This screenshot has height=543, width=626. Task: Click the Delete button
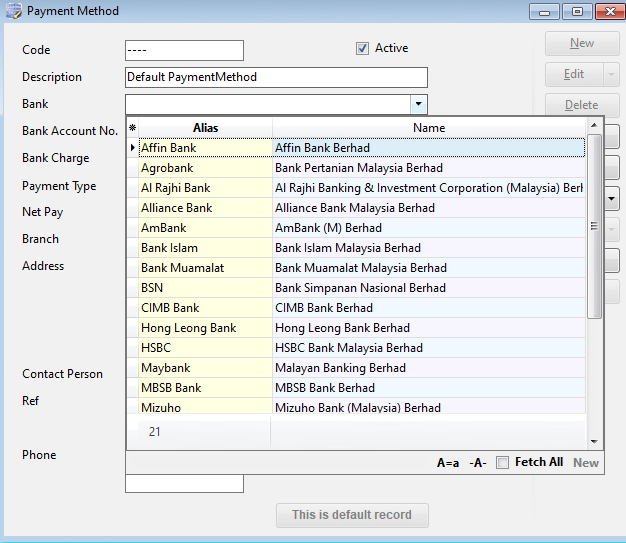pyautogui.click(x=581, y=105)
